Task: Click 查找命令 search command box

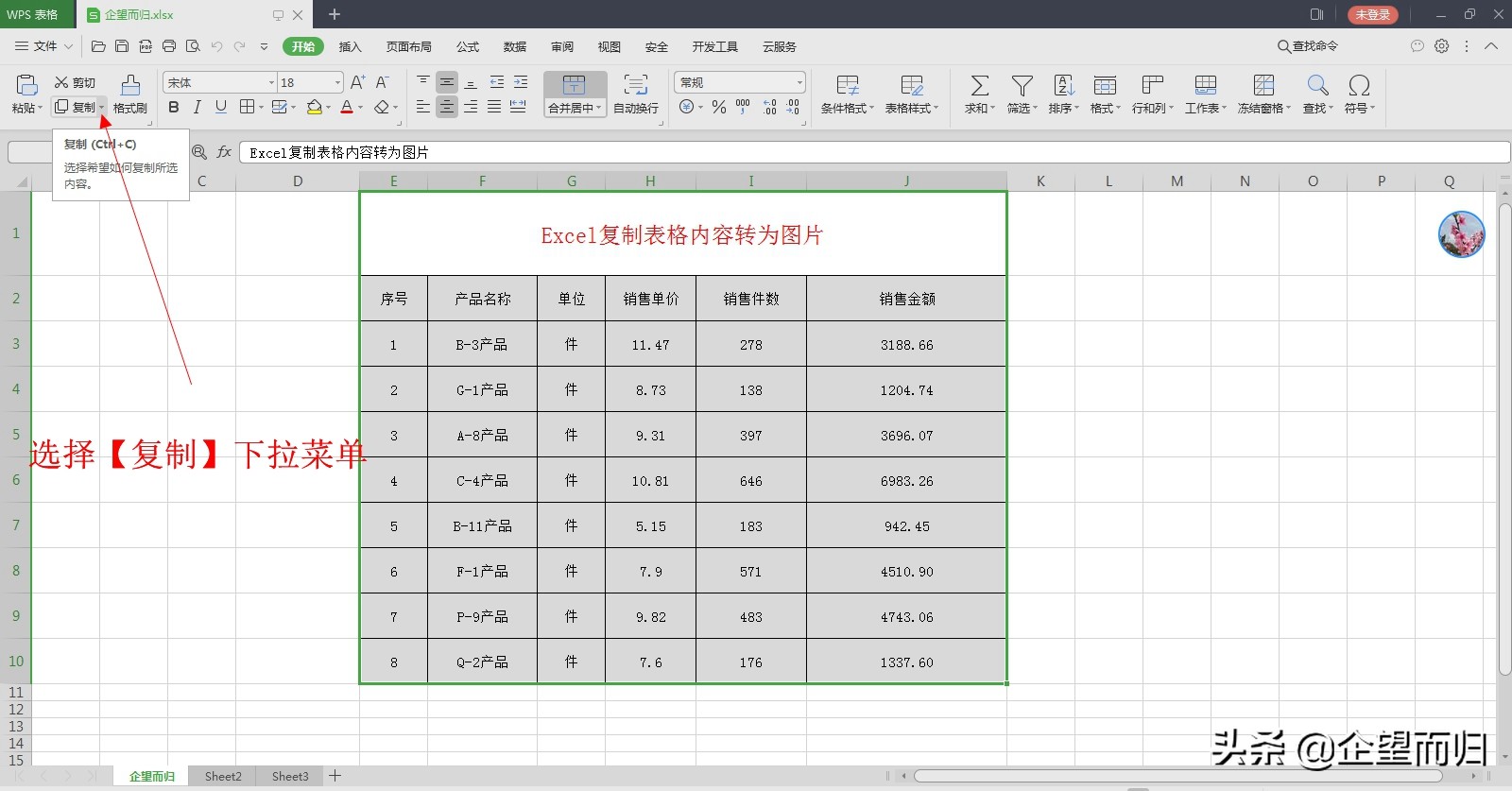Action: click(1308, 45)
